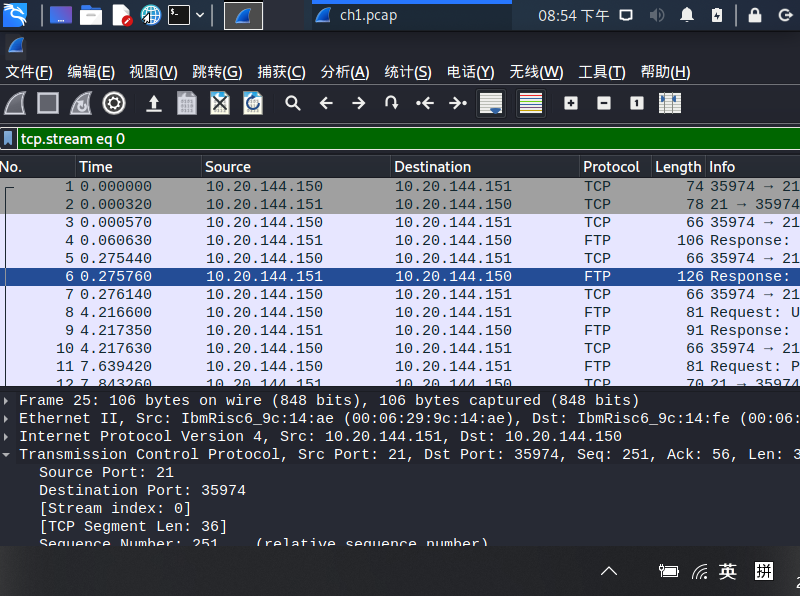Sort by the Protocol column header
The height and width of the screenshot is (596, 800).
tap(615, 167)
